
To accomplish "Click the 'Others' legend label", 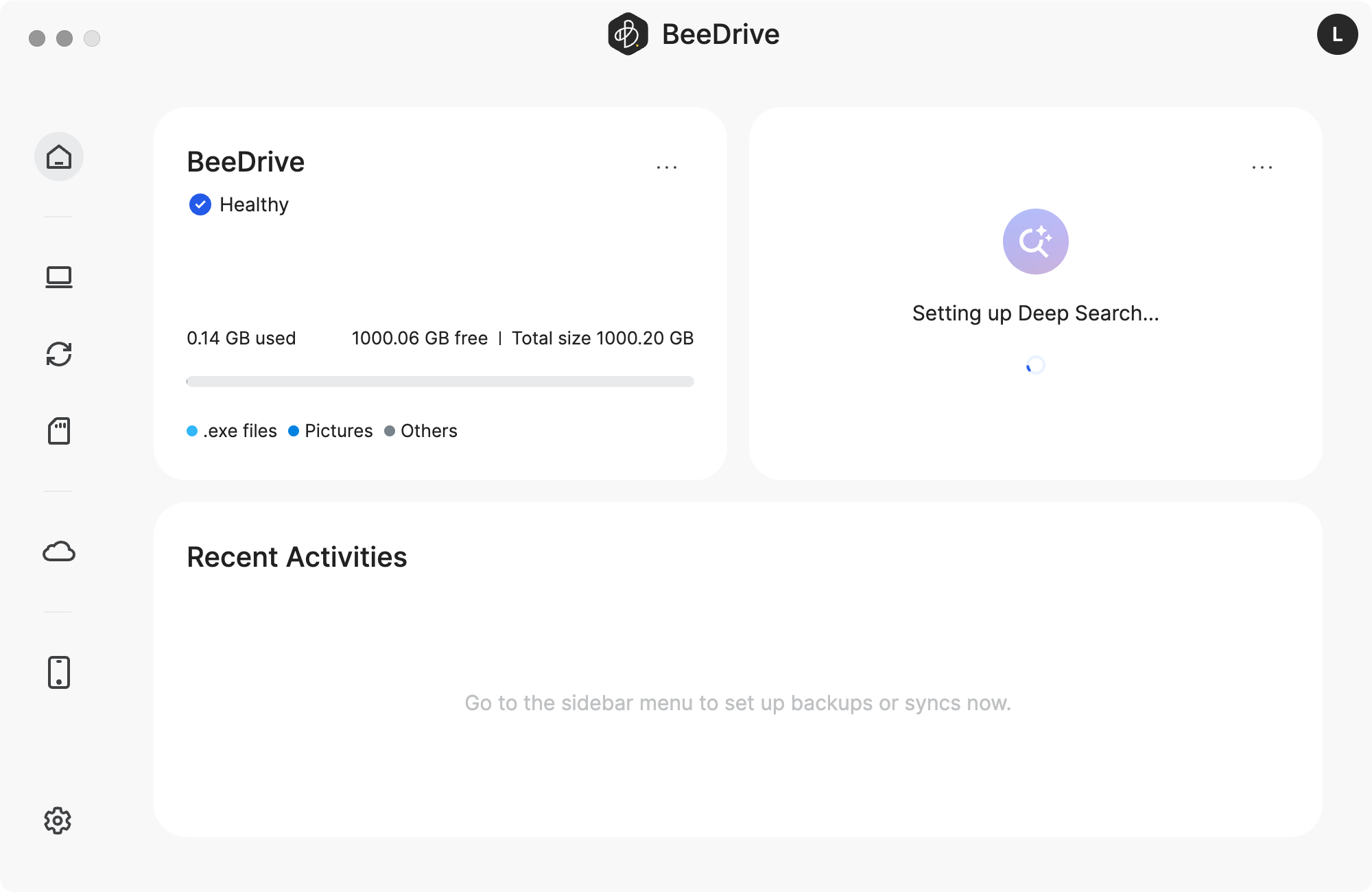I will coord(429,431).
